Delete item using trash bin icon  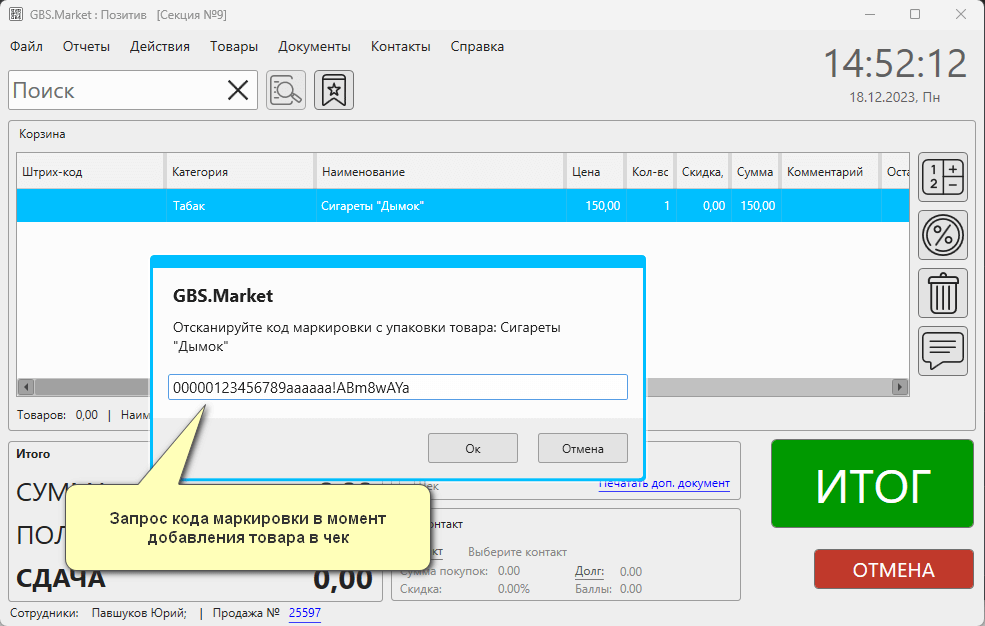(x=942, y=294)
